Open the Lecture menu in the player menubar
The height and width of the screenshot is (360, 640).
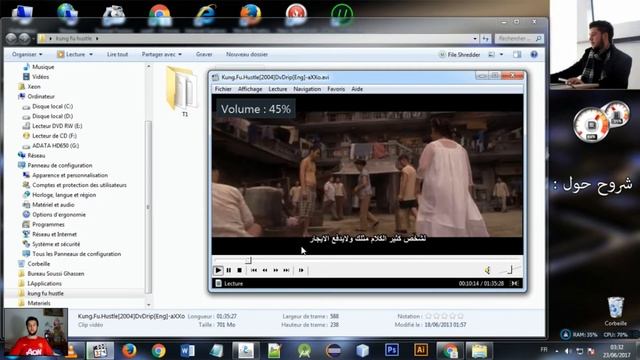(x=278, y=89)
